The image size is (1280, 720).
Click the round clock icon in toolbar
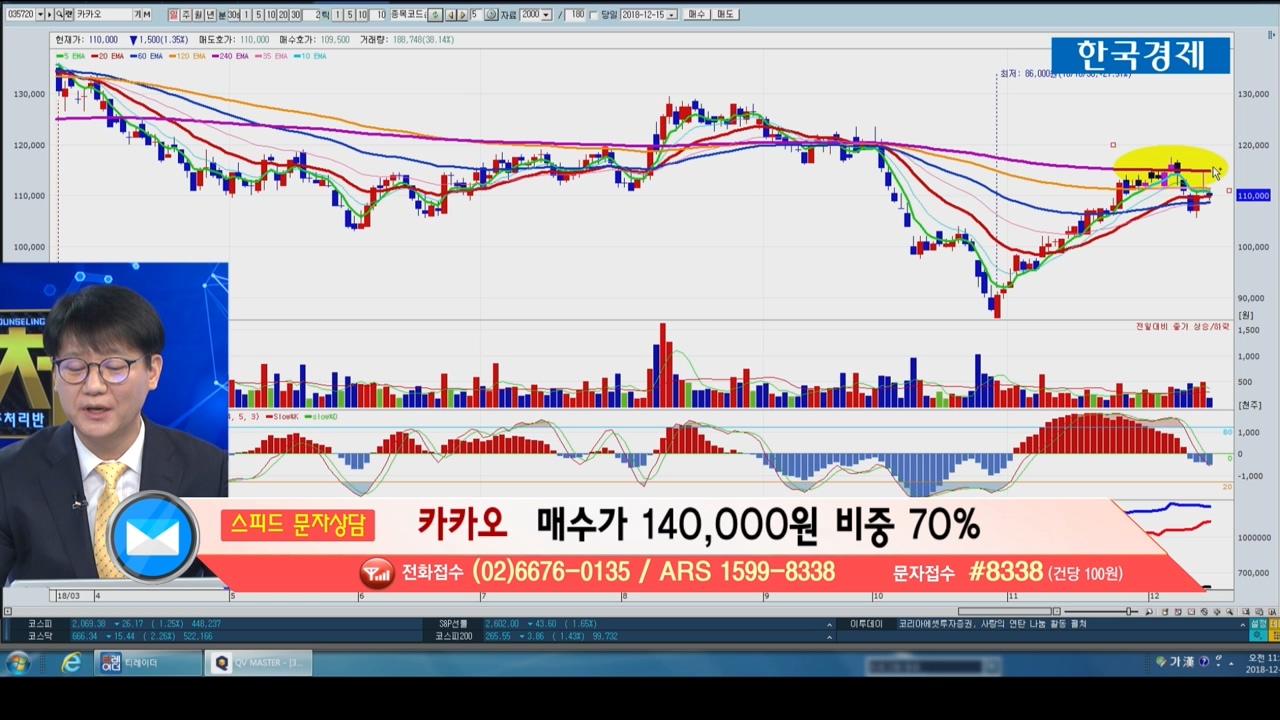[491, 15]
